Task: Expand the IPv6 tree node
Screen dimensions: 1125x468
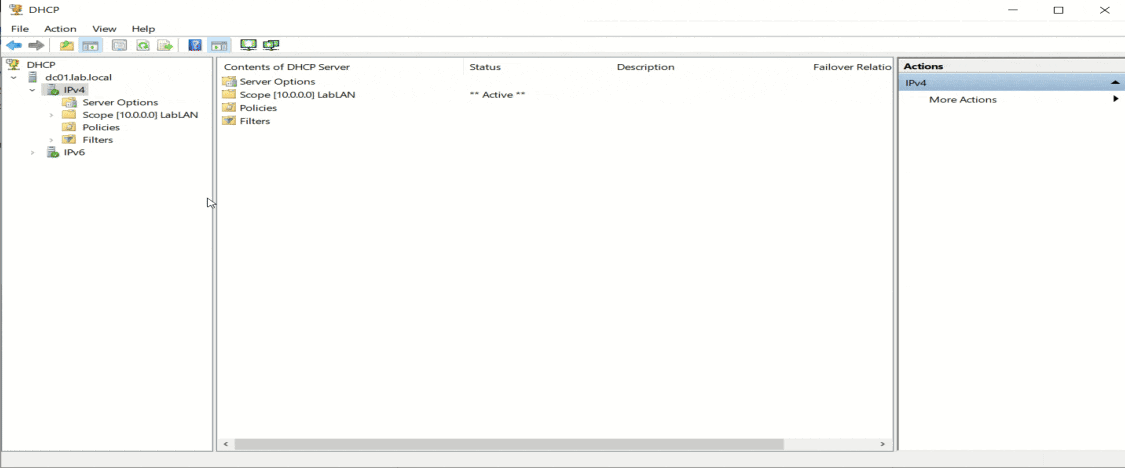Action: tap(33, 153)
